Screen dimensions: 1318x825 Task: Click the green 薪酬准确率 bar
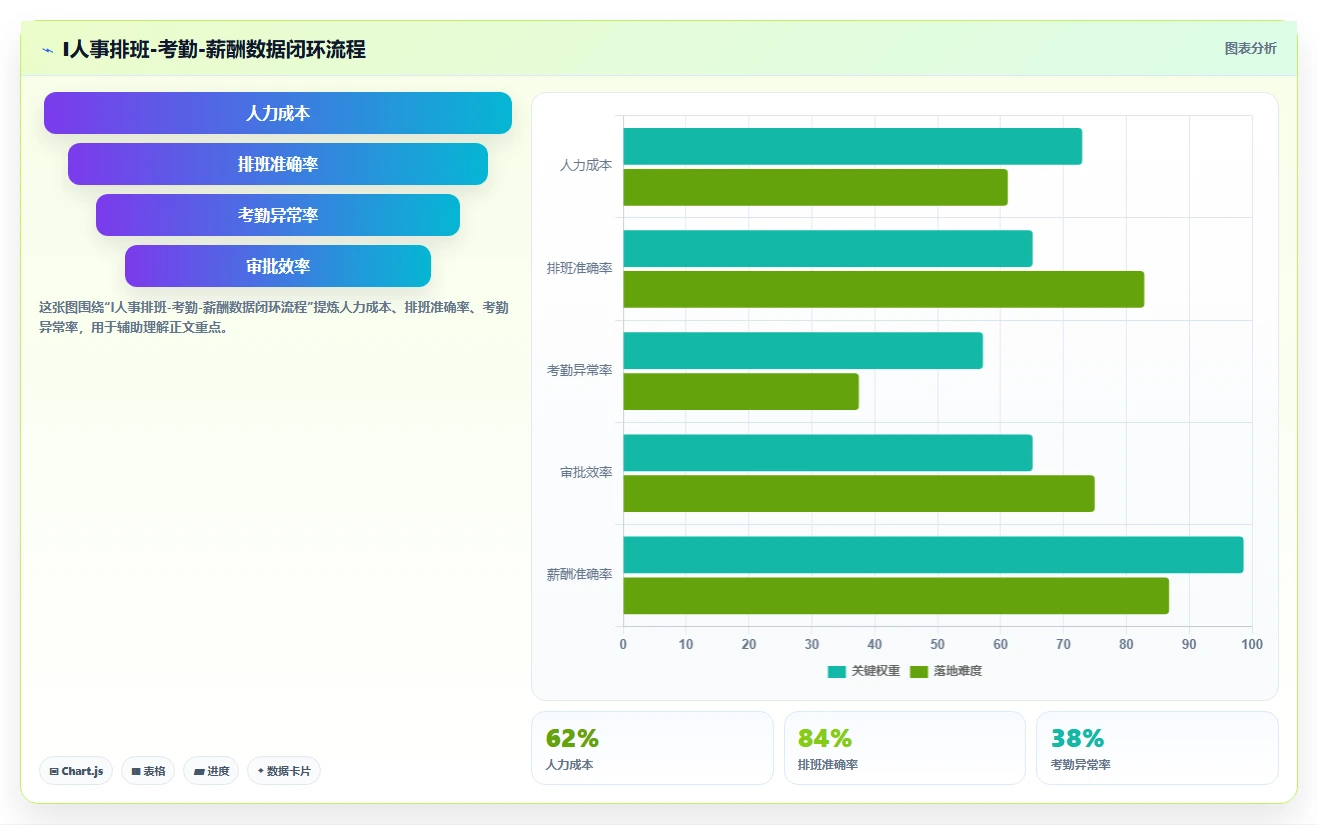point(896,595)
